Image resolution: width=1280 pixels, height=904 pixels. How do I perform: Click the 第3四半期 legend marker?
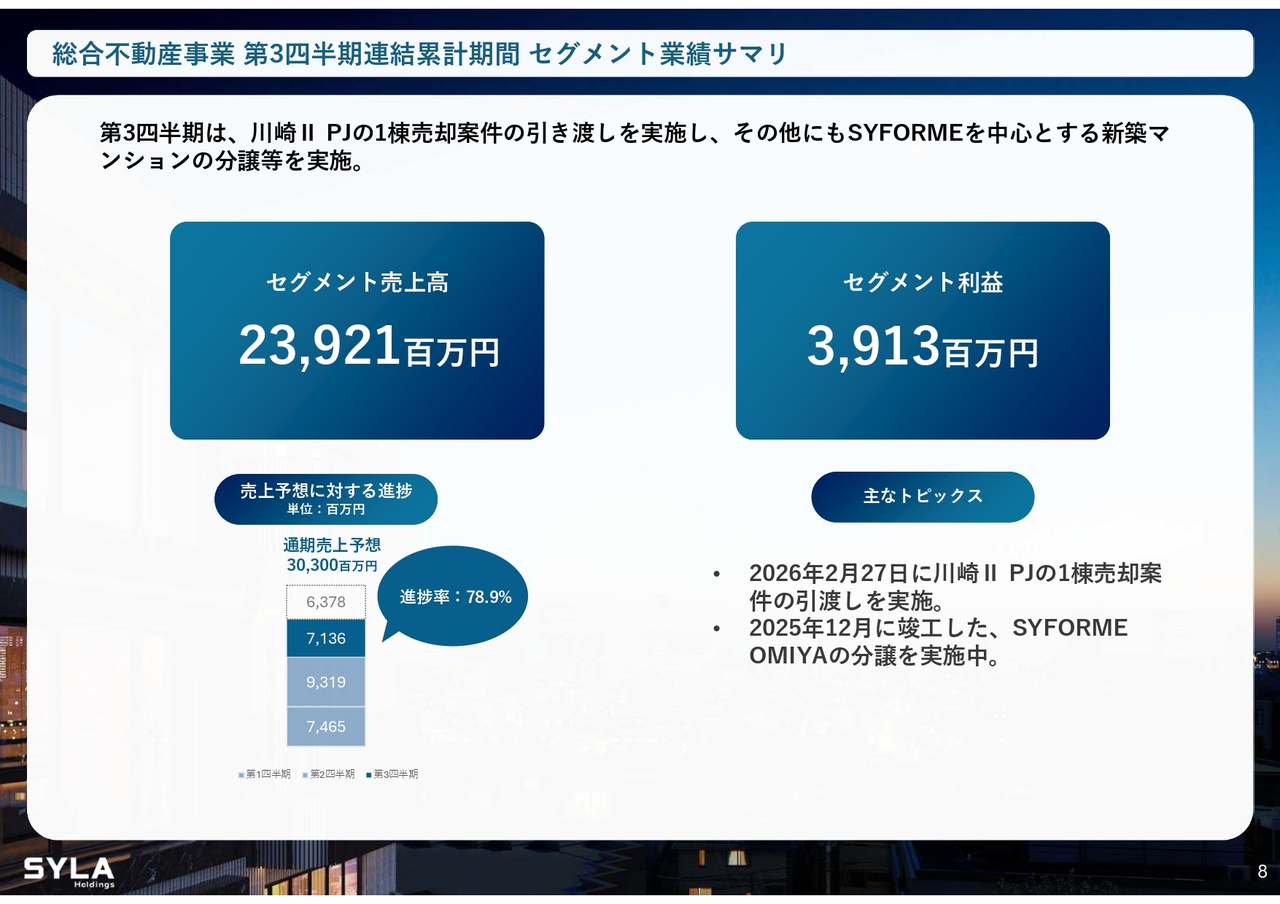[369, 775]
